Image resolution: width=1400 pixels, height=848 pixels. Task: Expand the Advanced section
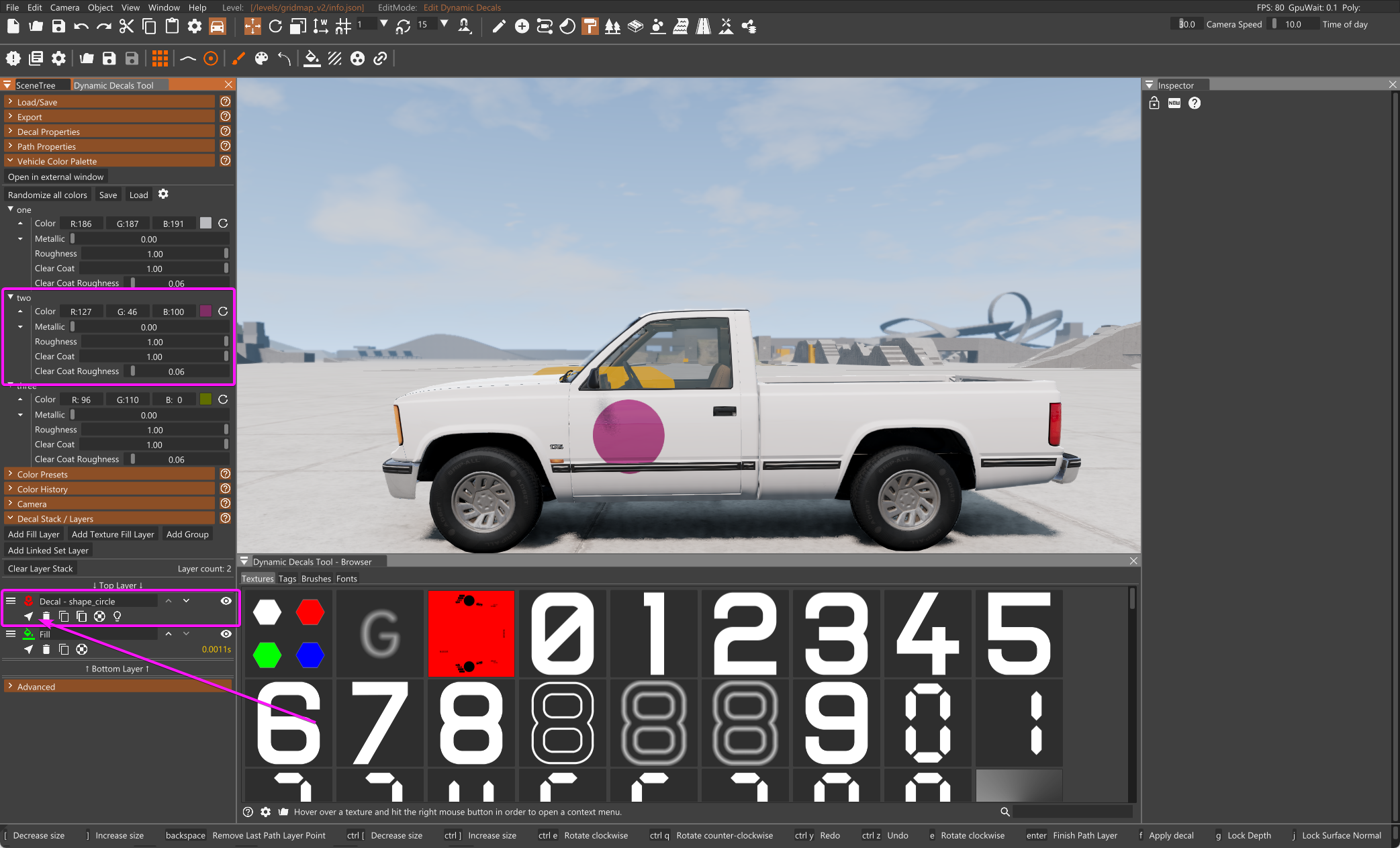[x=36, y=686]
